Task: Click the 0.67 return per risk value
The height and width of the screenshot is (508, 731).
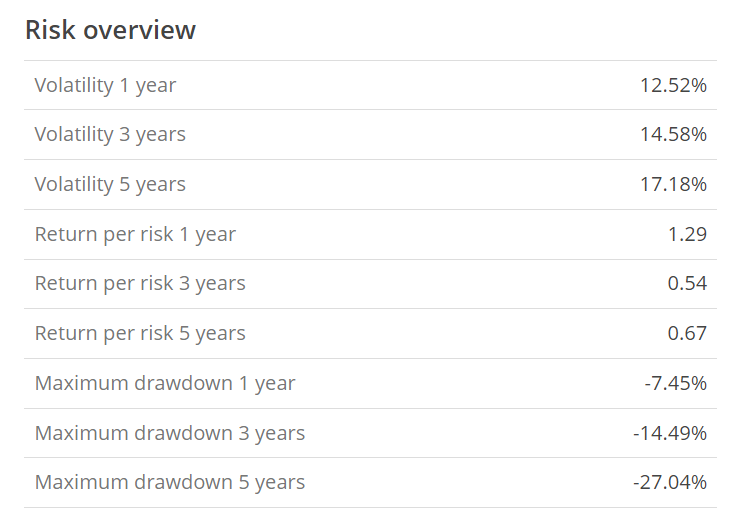Action: click(687, 333)
